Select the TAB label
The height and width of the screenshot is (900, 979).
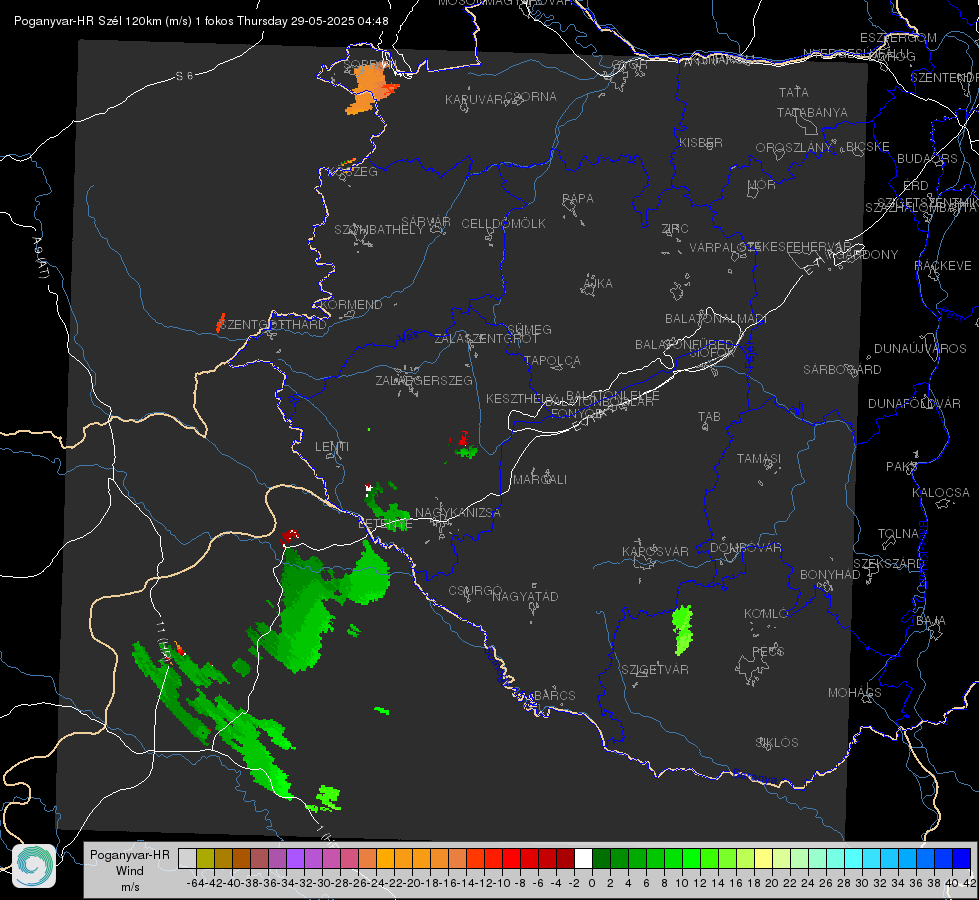click(709, 417)
